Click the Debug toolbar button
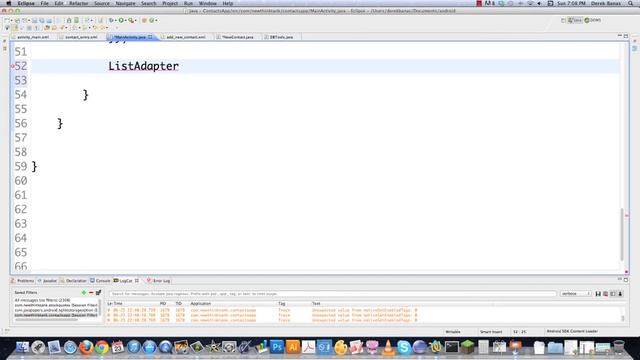The width and height of the screenshot is (640, 360). tap(111, 20)
